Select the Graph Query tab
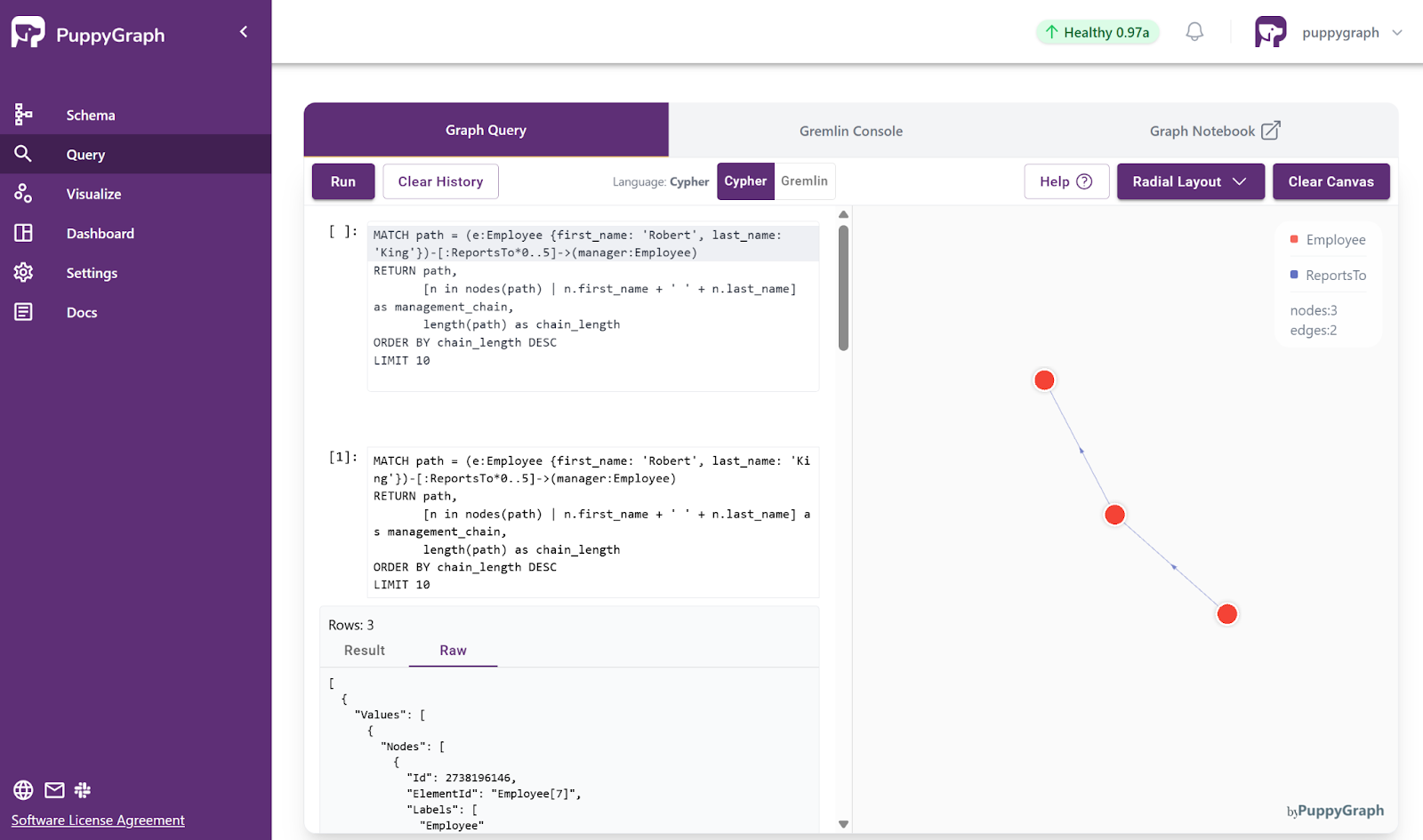 tap(486, 130)
